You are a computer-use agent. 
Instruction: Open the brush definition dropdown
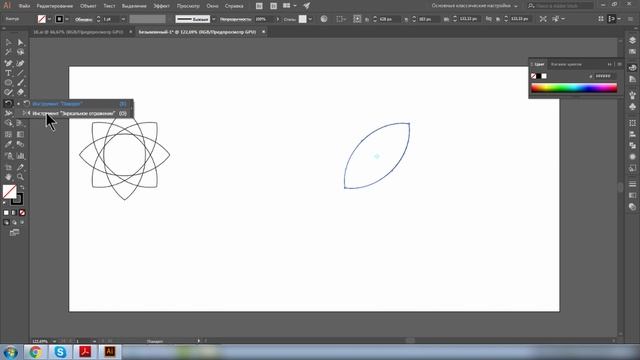click(213, 19)
